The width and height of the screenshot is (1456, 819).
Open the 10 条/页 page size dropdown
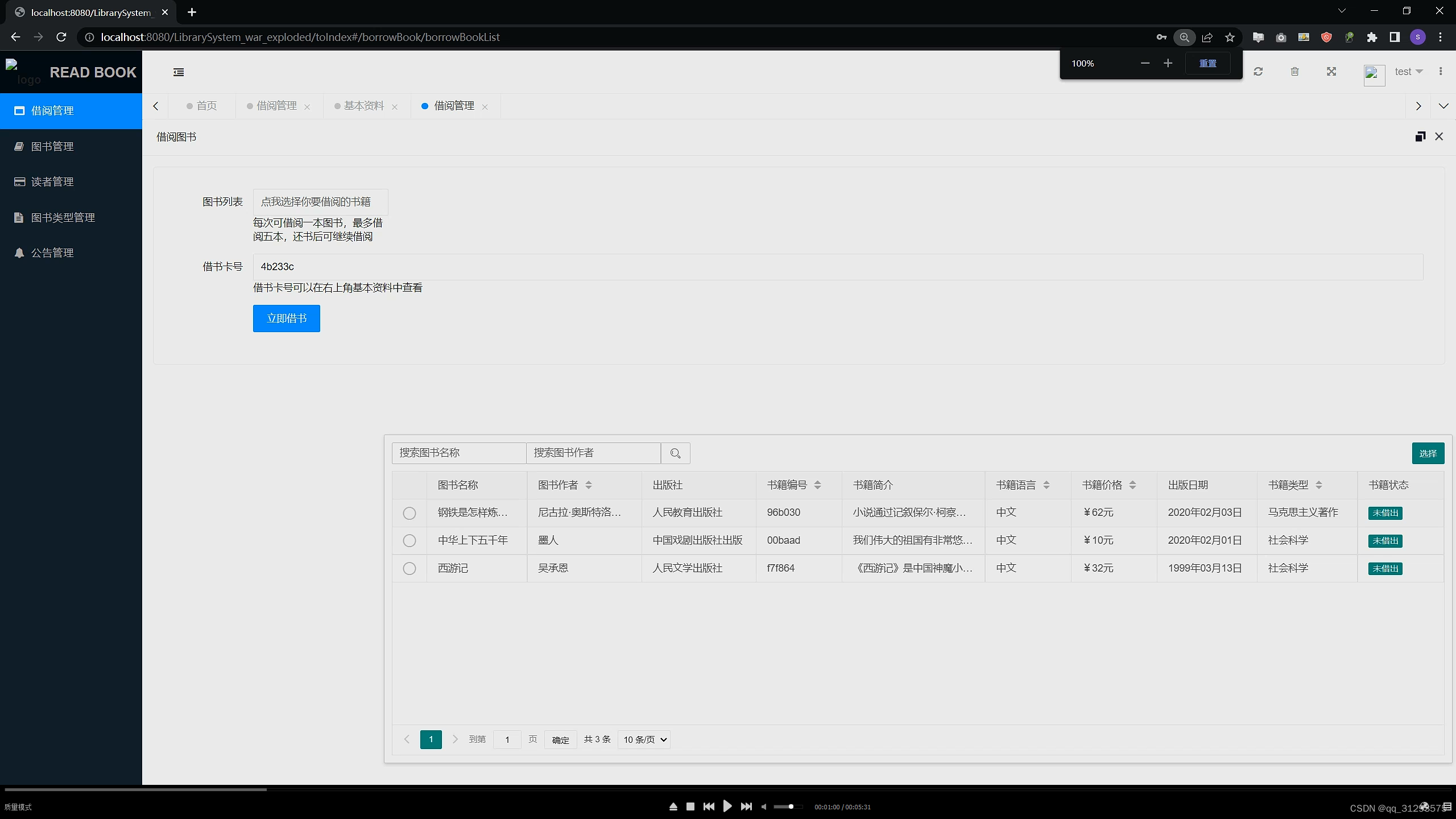(644, 739)
